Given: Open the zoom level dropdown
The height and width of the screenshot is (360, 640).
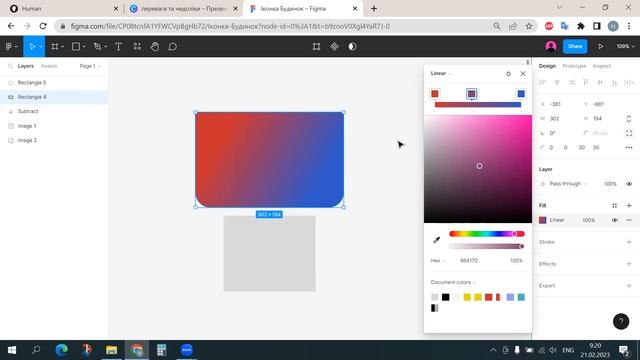Looking at the screenshot, I should click(625, 47).
